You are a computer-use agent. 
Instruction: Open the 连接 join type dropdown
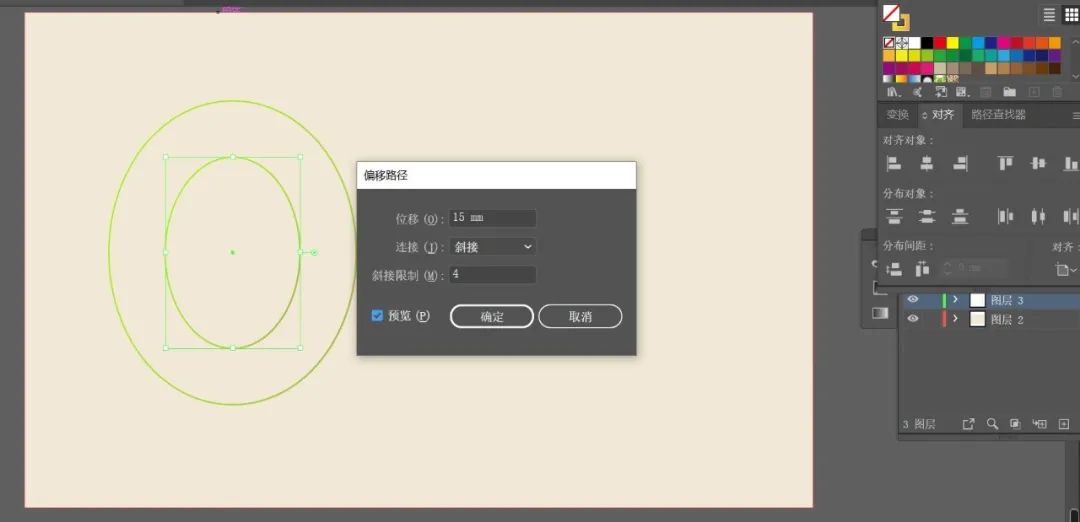pyautogui.click(x=493, y=246)
